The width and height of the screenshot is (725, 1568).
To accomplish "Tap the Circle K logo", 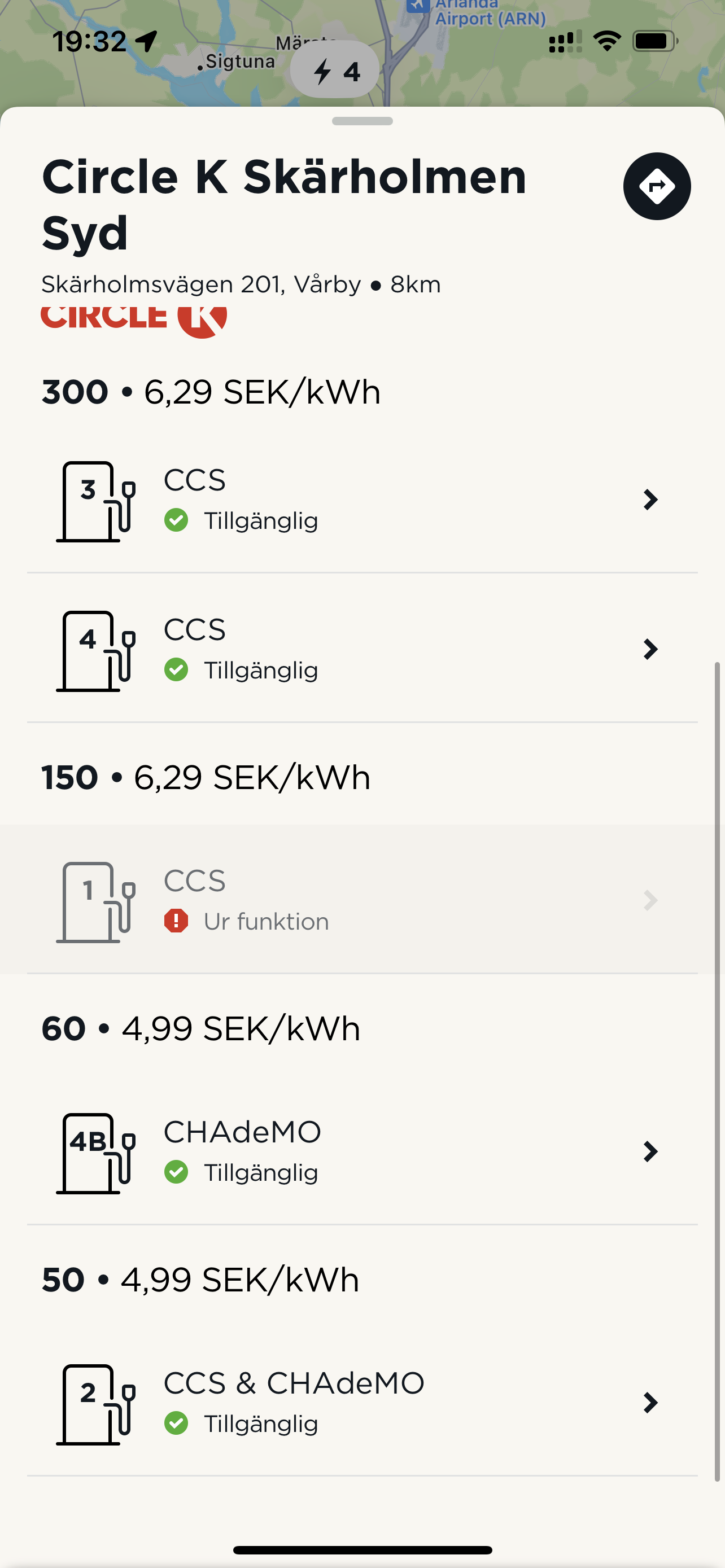I will click(134, 320).
